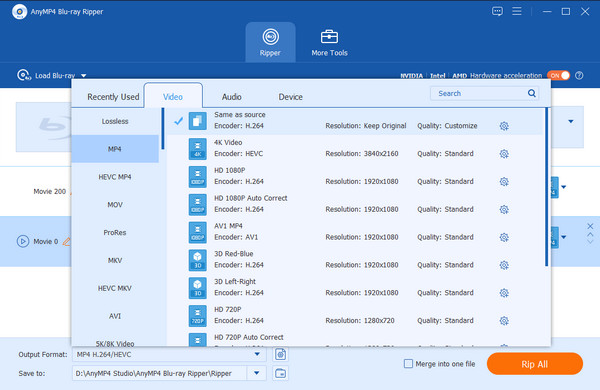Select AVI format category
Viewport: 600px width, 390px height.
115,316
